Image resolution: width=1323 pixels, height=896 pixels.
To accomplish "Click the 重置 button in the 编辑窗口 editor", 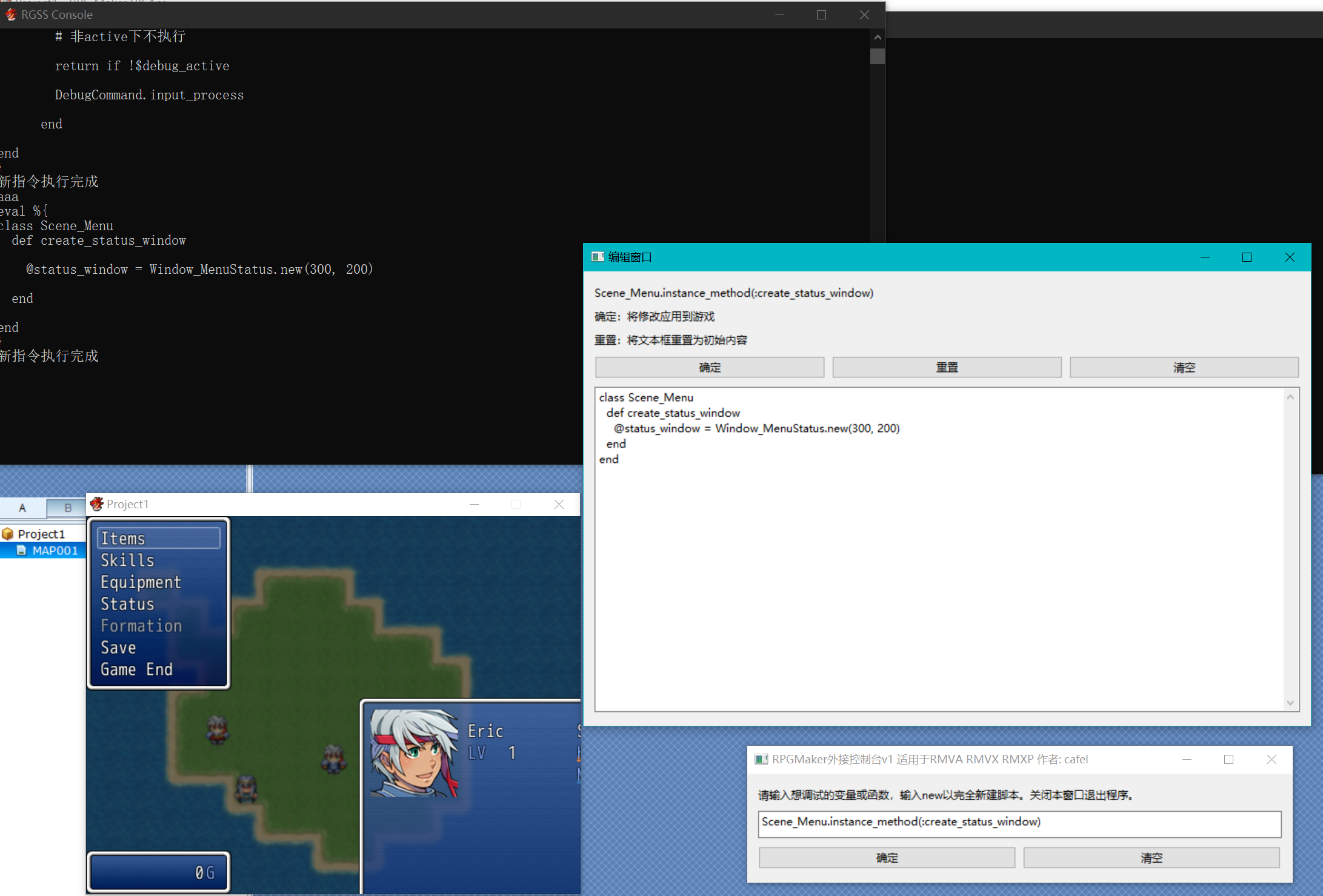I will [947, 367].
